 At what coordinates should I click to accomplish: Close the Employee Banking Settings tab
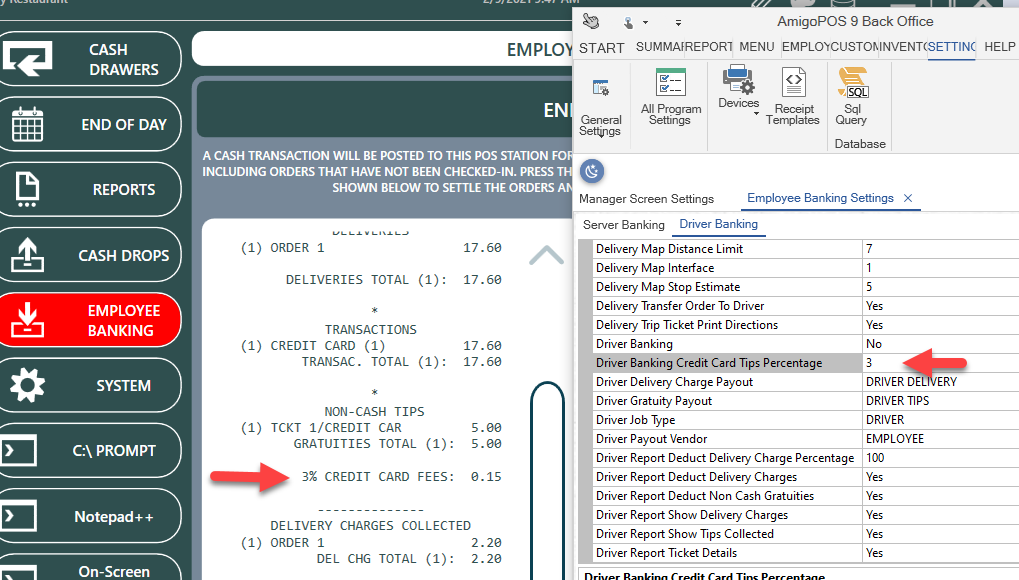point(908,198)
